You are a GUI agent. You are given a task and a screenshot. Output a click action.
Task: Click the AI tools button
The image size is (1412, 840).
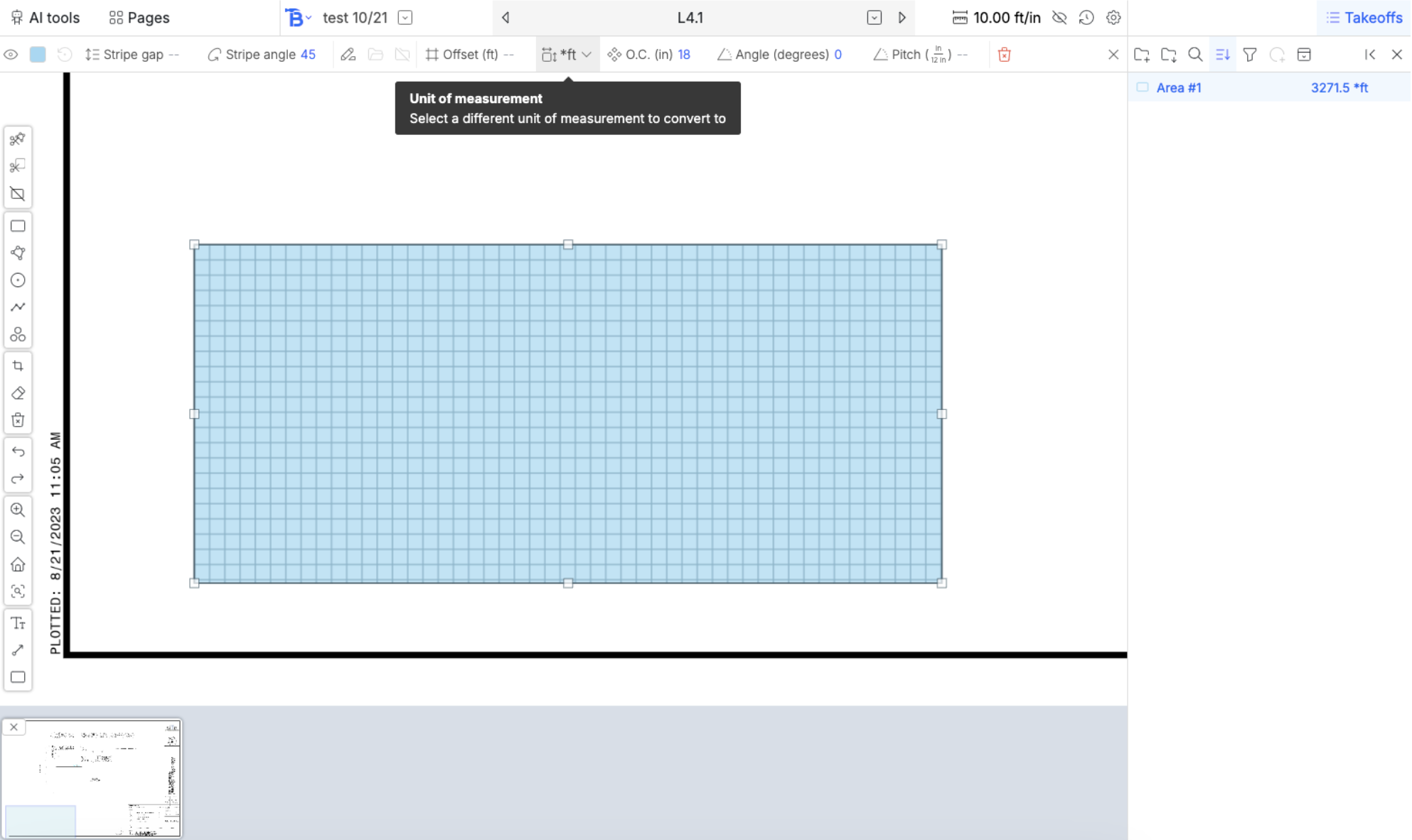pyautogui.click(x=46, y=18)
